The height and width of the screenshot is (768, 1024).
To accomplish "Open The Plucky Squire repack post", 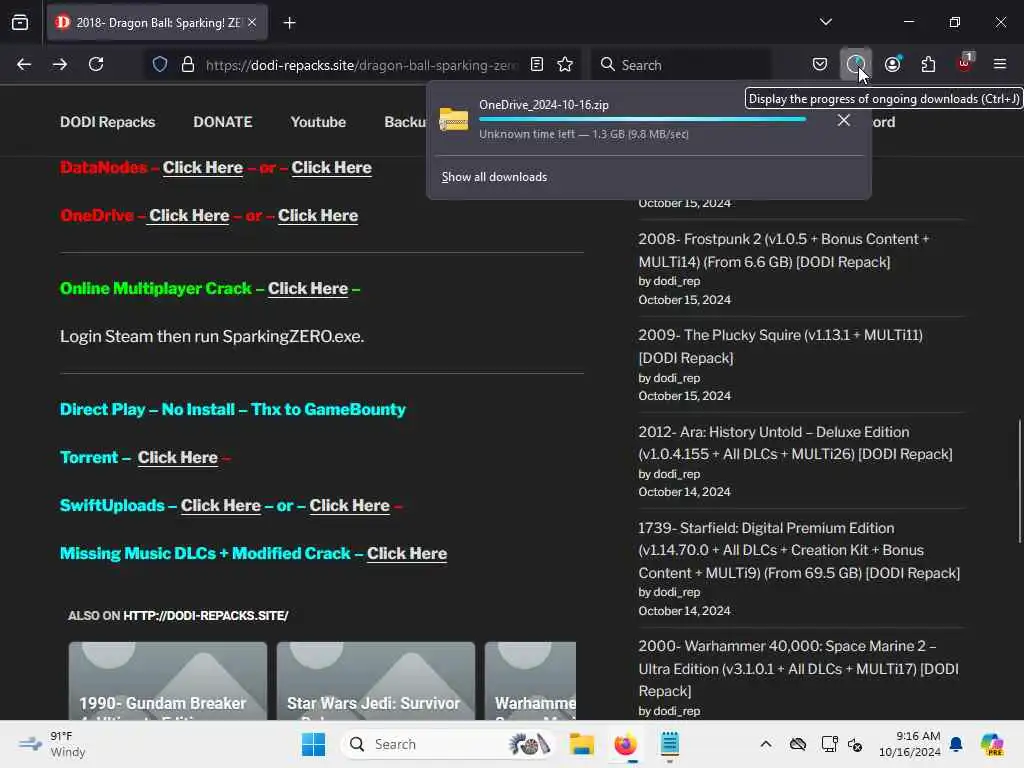I will pos(780,346).
